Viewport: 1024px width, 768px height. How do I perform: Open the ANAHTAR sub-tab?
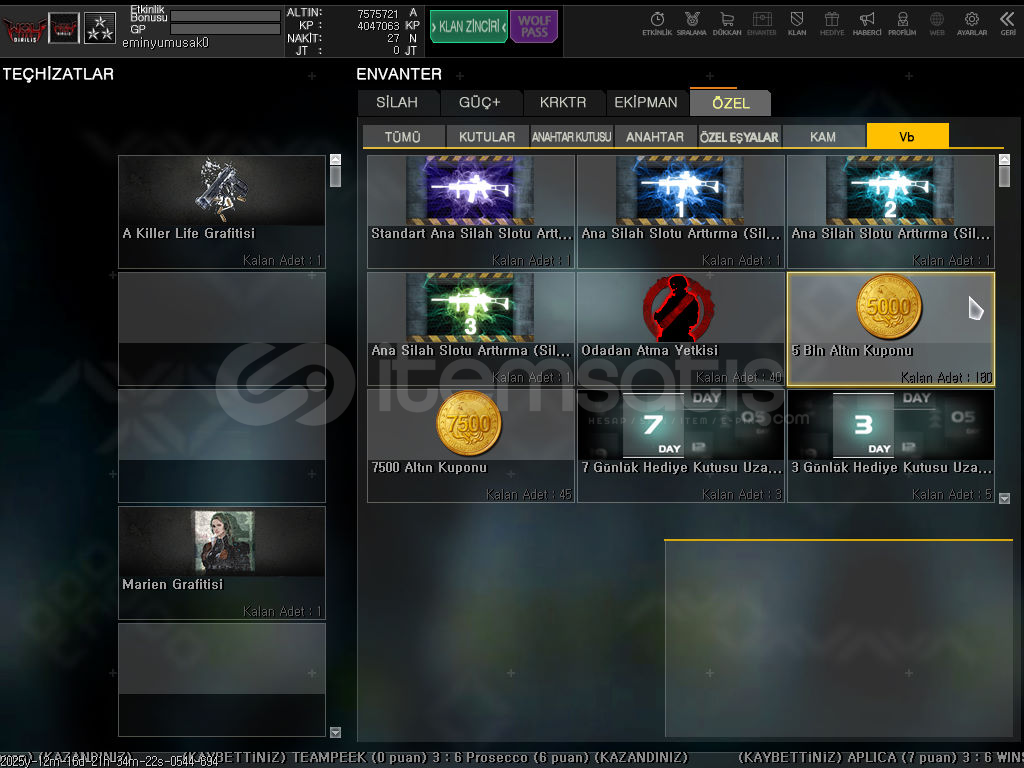point(655,136)
